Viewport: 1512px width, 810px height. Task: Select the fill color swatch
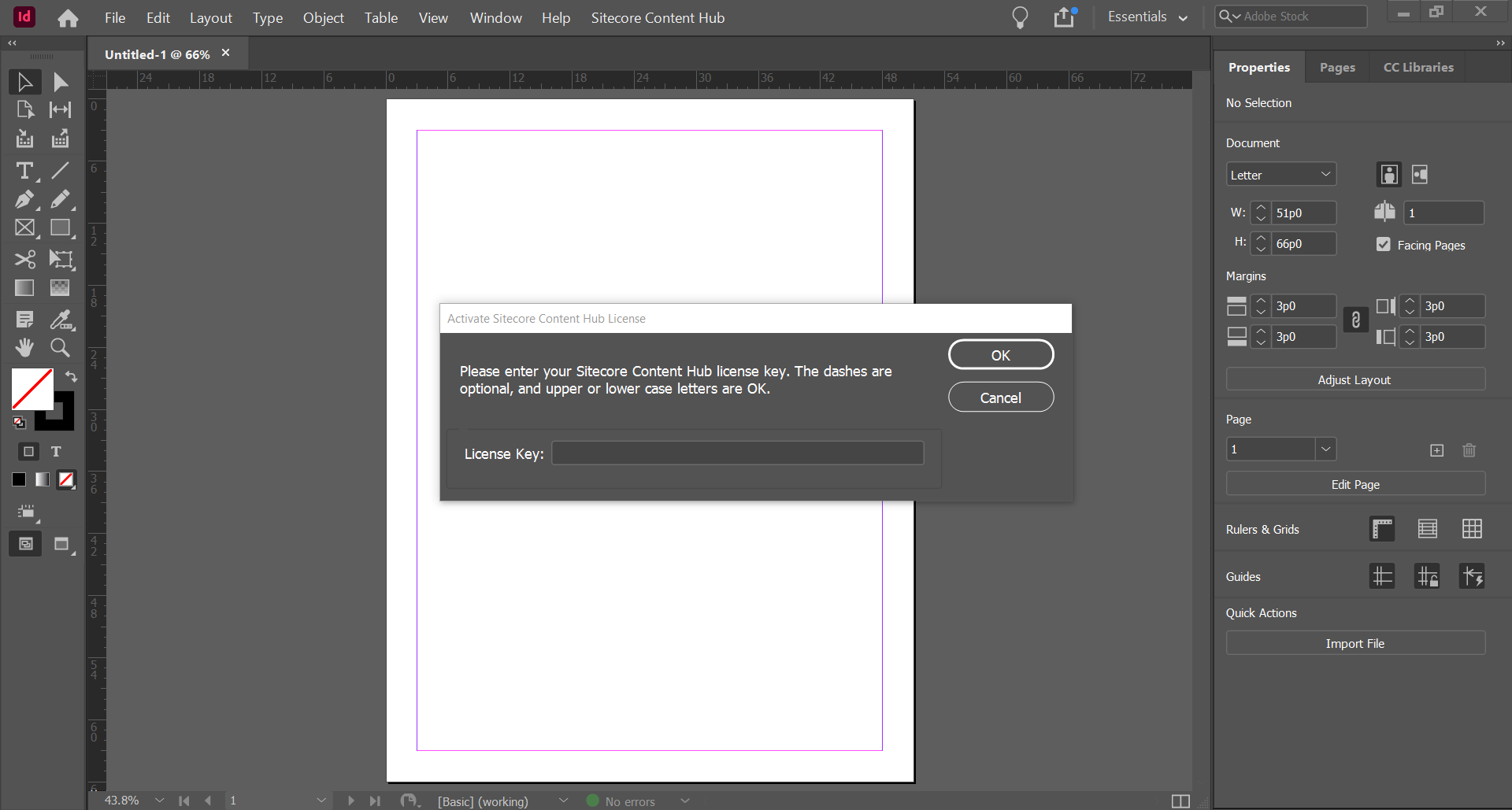click(x=32, y=389)
